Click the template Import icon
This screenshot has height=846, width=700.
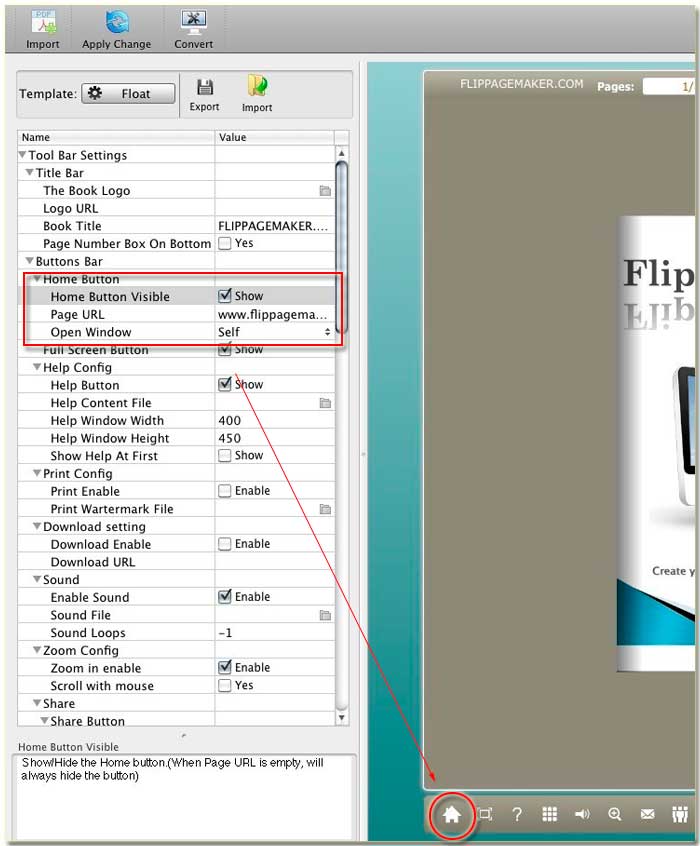[x=257, y=86]
